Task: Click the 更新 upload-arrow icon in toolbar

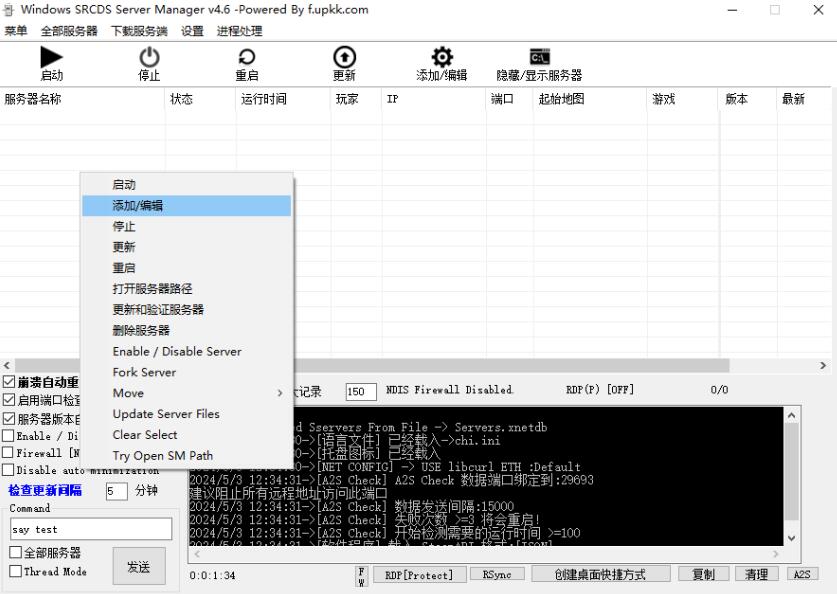Action: coord(344,57)
